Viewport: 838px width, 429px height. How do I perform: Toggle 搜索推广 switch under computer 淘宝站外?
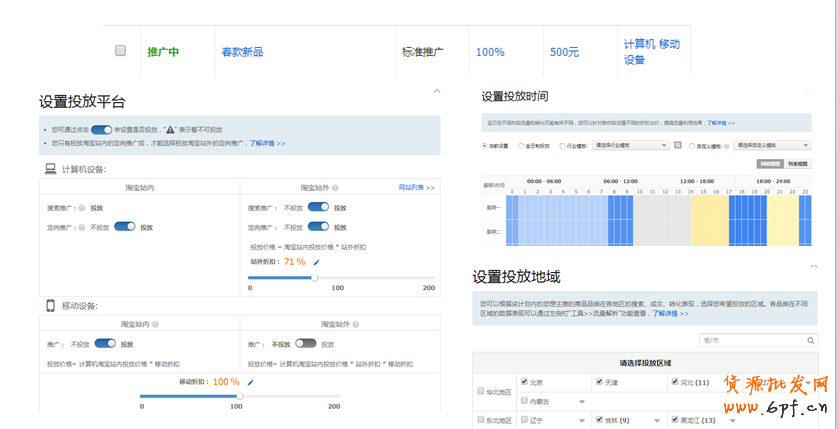tap(319, 207)
